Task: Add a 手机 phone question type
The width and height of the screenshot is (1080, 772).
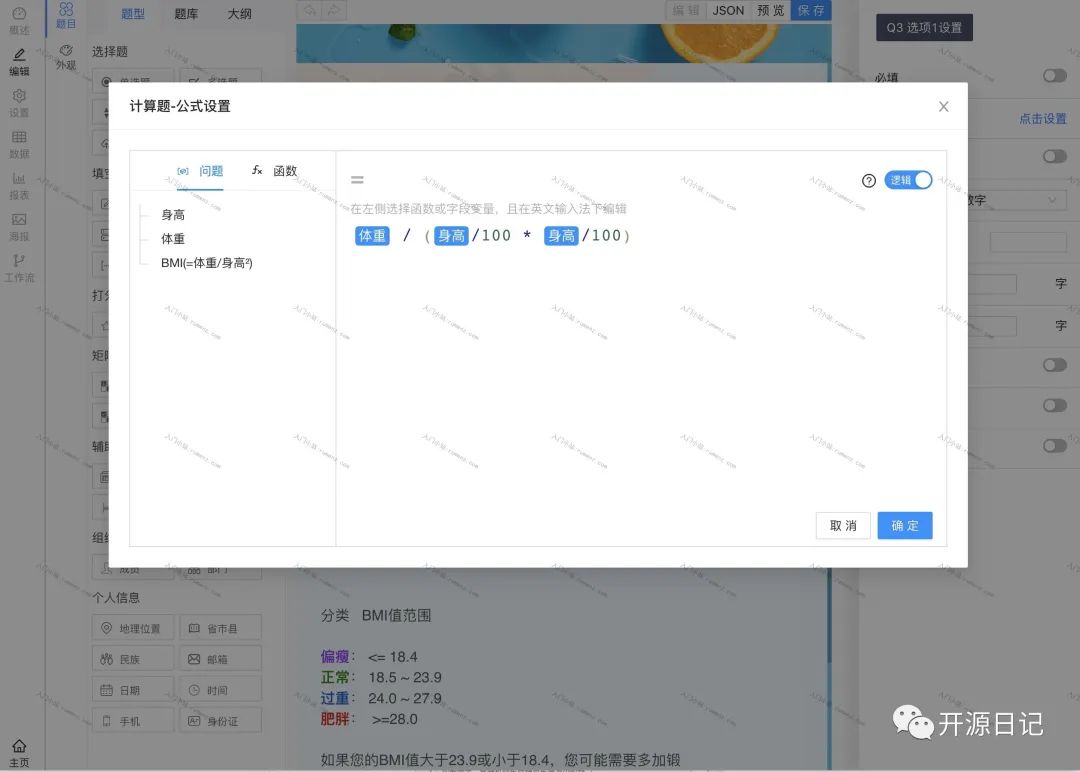Action: click(x=133, y=721)
